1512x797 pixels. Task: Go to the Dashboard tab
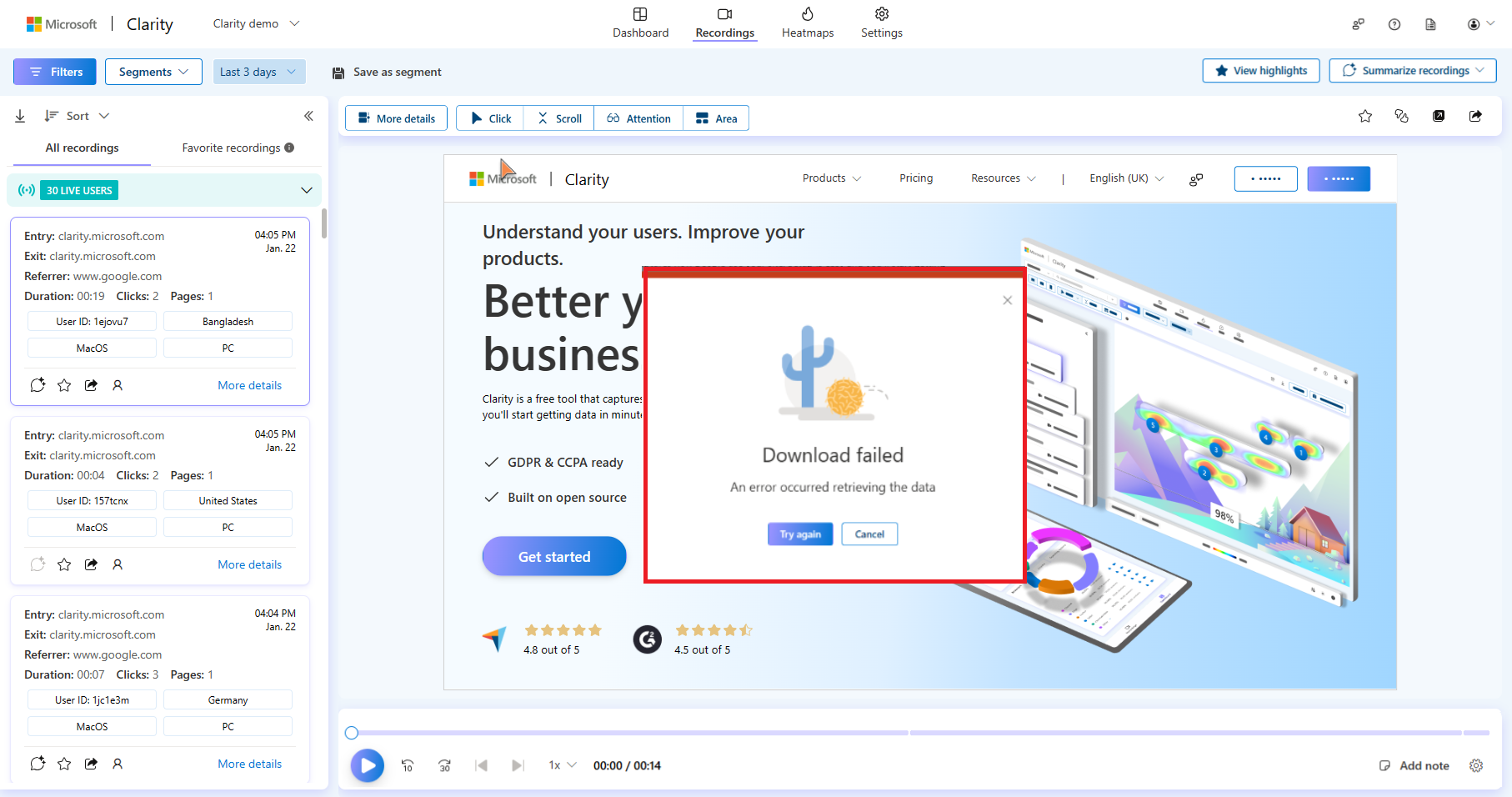point(640,23)
